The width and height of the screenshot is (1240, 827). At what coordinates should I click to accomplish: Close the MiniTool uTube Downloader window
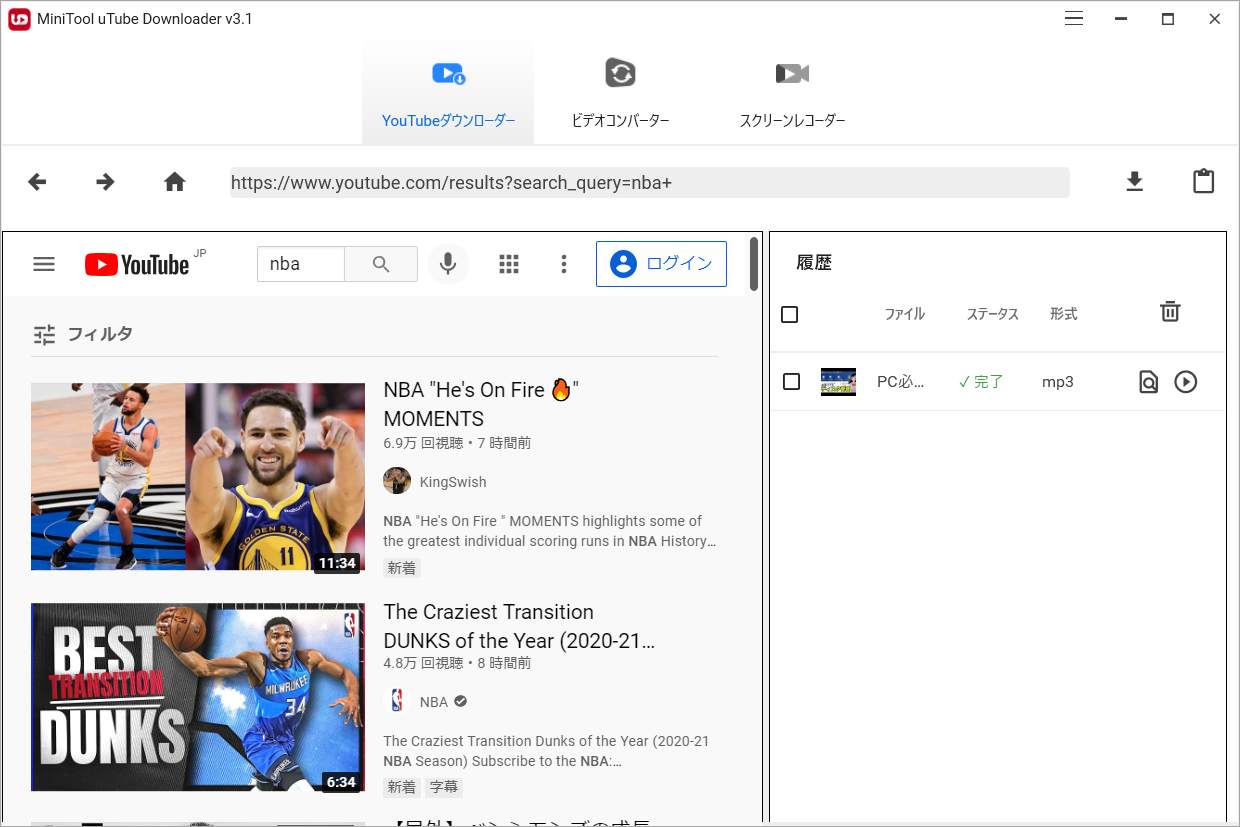click(x=1215, y=19)
